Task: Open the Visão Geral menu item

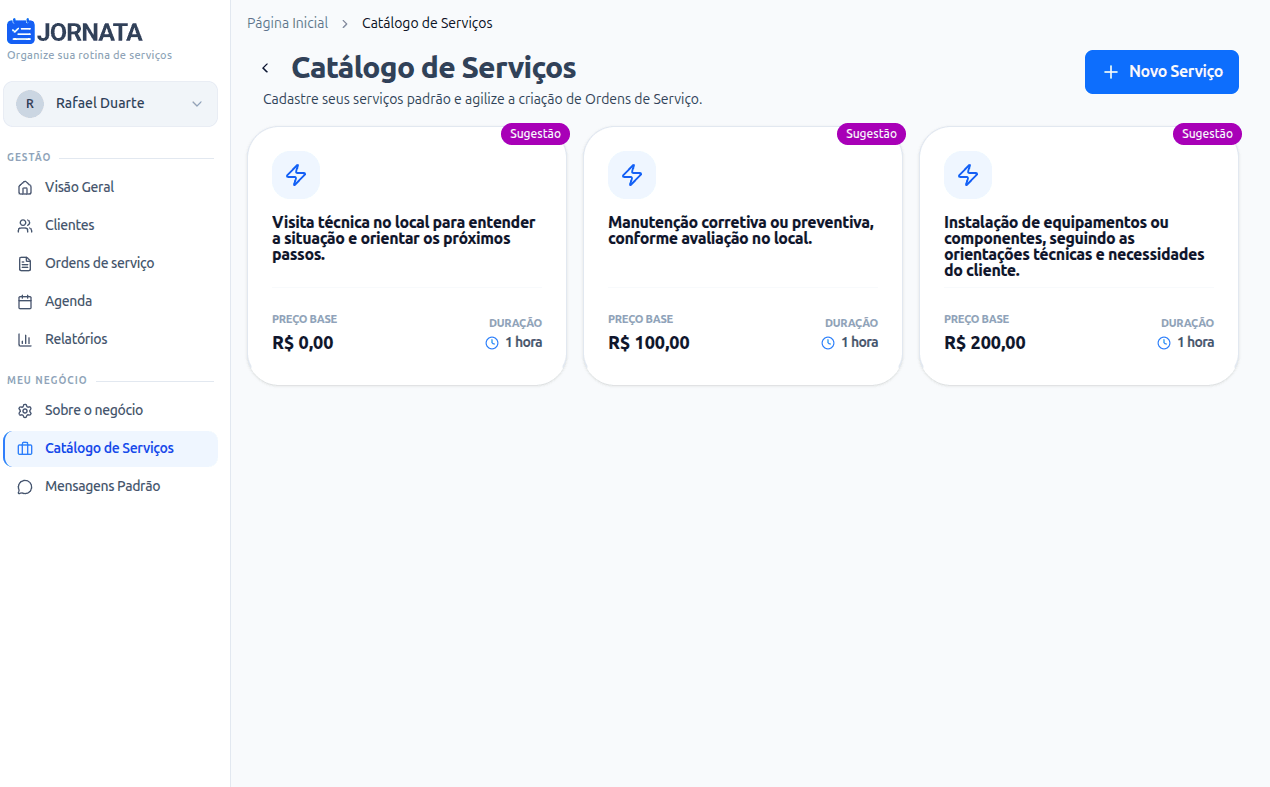Action: [x=80, y=187]
